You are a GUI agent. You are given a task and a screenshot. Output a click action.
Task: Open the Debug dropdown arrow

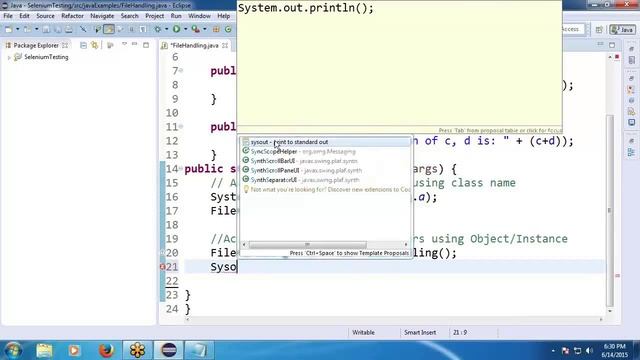coord(167,29)
